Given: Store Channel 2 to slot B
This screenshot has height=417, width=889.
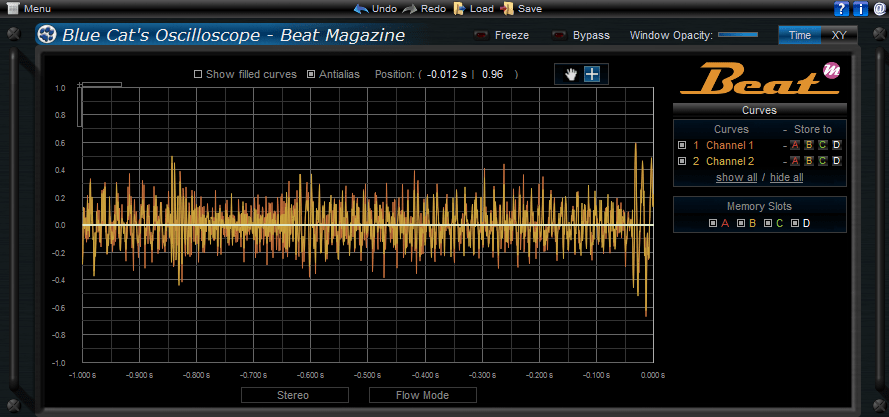Looking at the screenshot, I should tap(809, 161).
